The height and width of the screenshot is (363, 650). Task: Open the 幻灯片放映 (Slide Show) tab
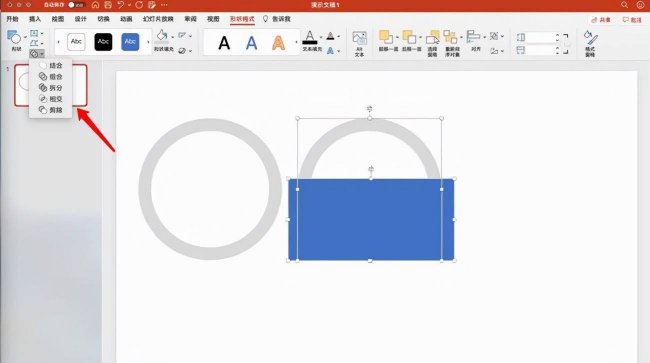pos(158,19)
